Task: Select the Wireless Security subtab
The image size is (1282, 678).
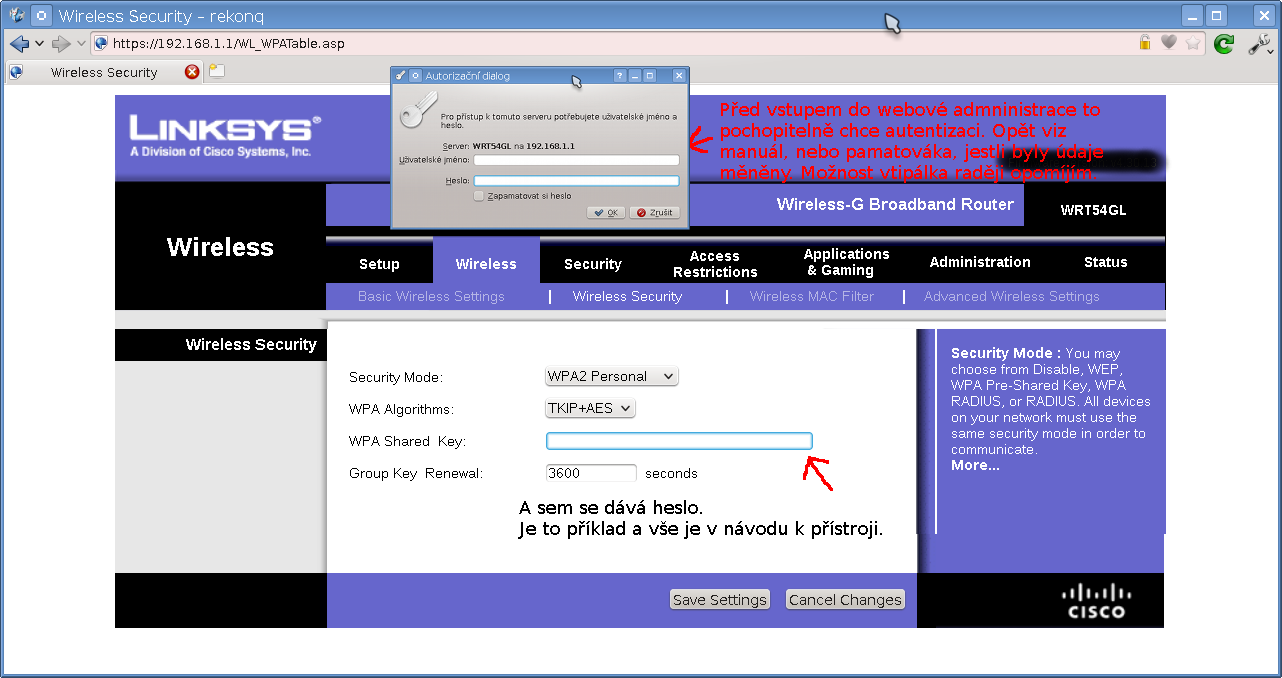Action: click(x=627, y=296)
